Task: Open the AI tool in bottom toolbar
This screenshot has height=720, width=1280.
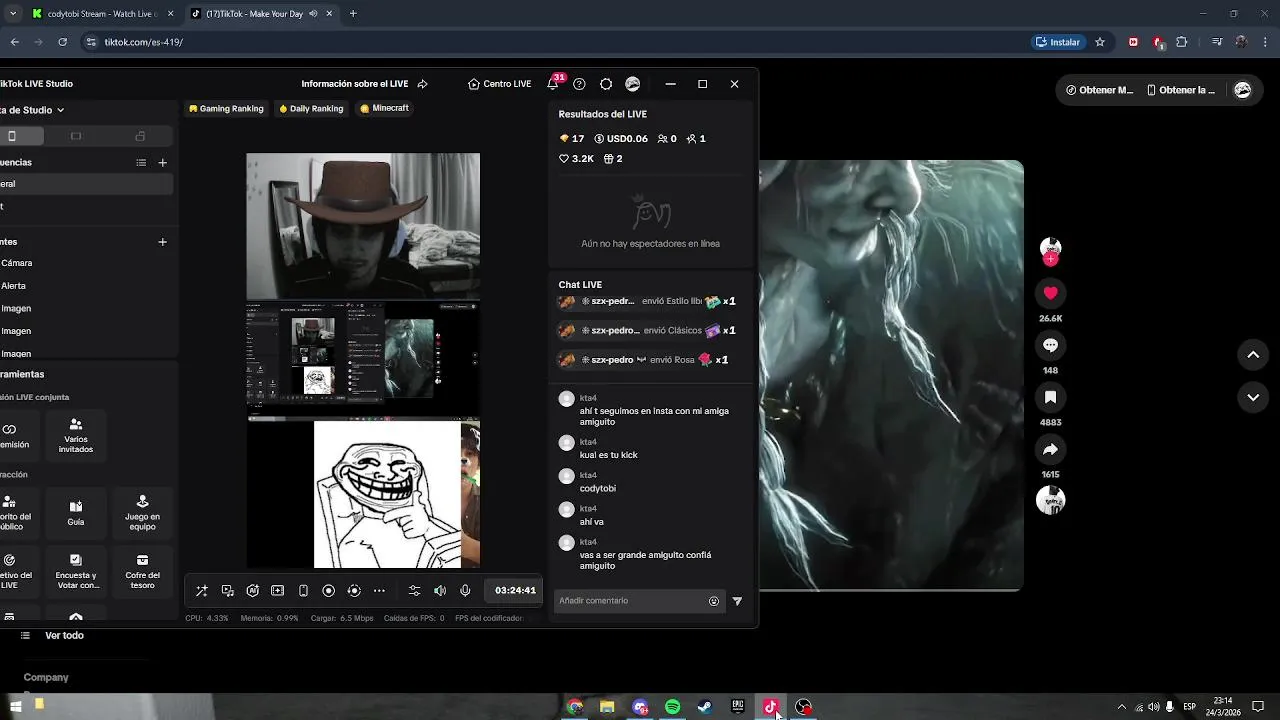Action: (x=253, y=591)
